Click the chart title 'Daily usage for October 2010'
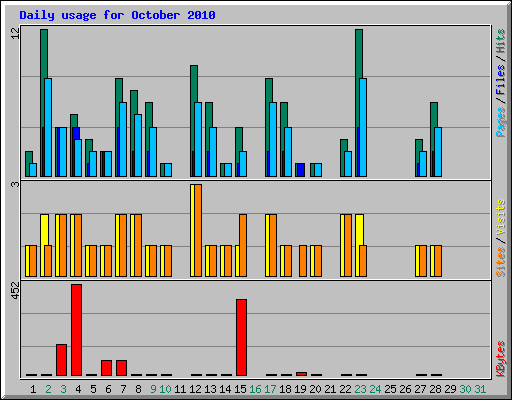This screenshot has width=512, height=400. tap(117, 16)
